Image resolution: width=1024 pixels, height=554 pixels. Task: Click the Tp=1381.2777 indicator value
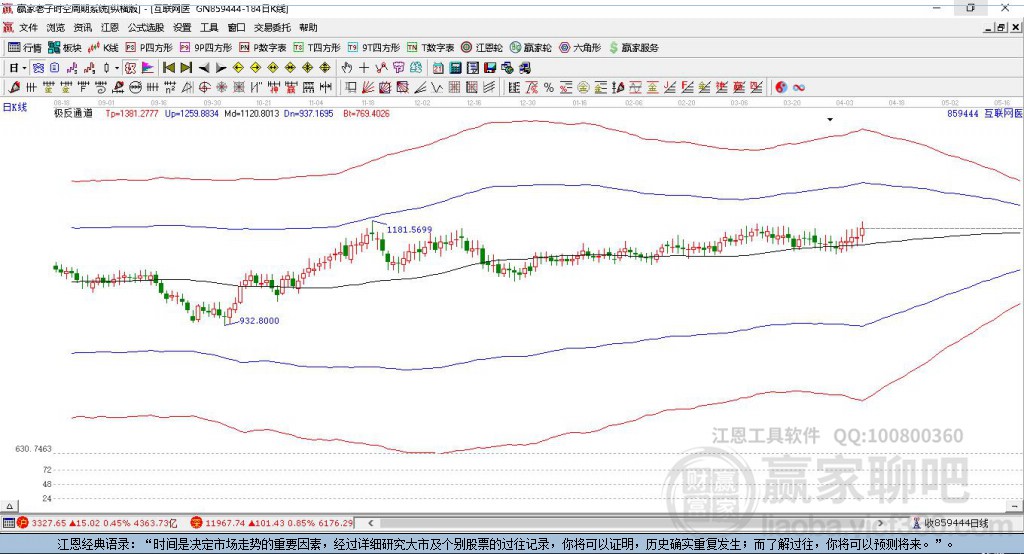pyautogui.click(x=132, y=113)
